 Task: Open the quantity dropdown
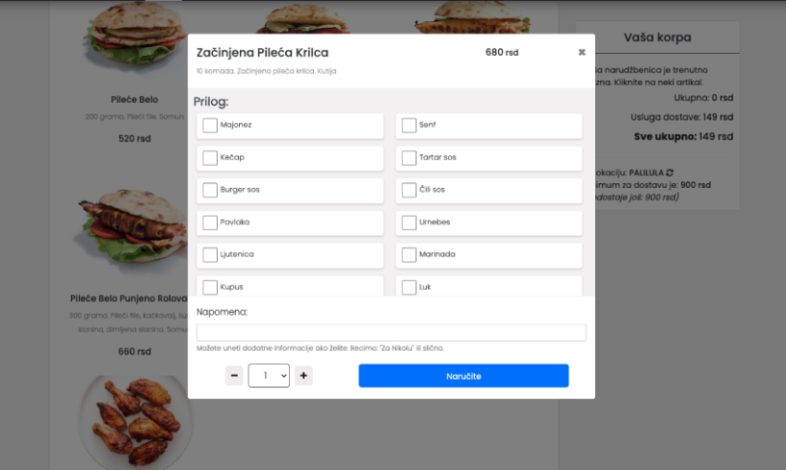point(269,376)
